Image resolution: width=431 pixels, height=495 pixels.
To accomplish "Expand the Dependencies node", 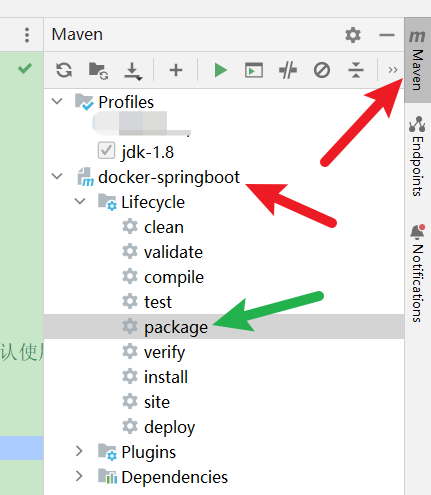I will 79,476.
